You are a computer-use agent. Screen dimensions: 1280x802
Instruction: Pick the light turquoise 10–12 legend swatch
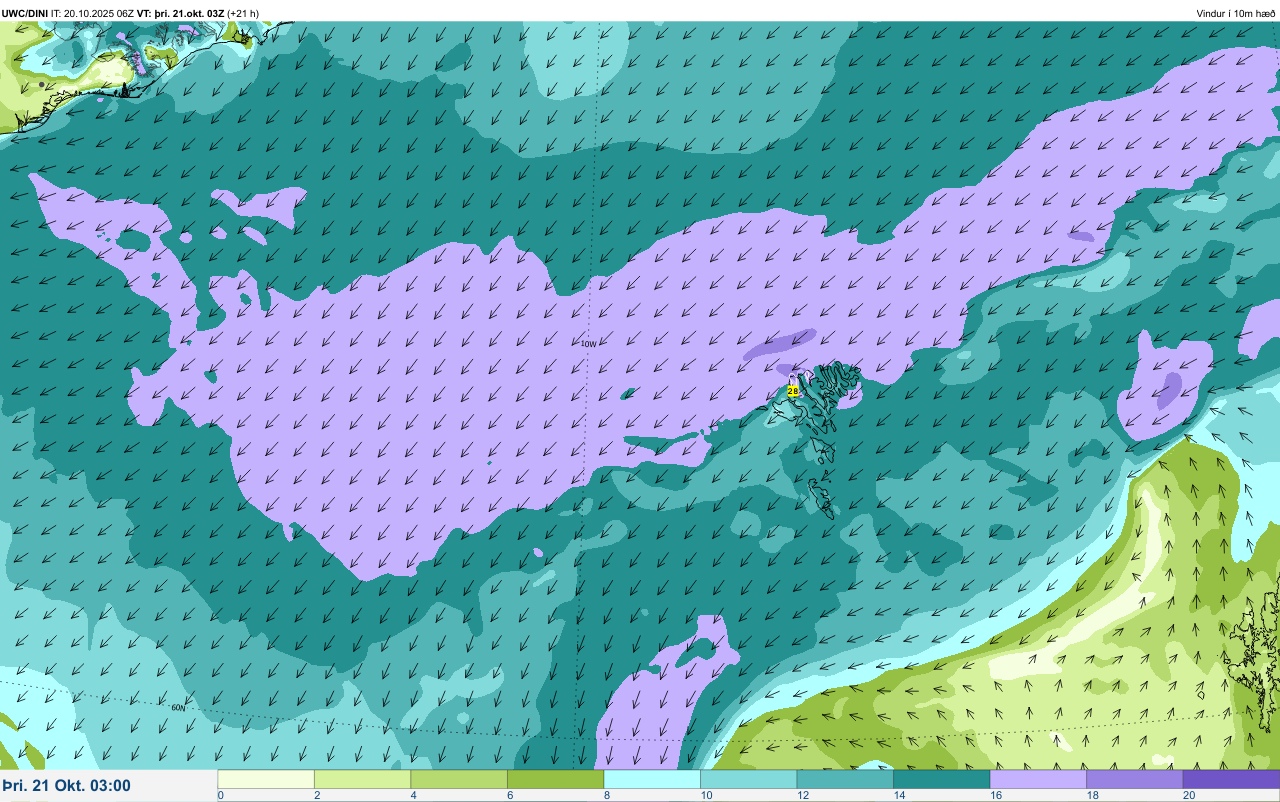pyautogui.click(x=748, y=779)
